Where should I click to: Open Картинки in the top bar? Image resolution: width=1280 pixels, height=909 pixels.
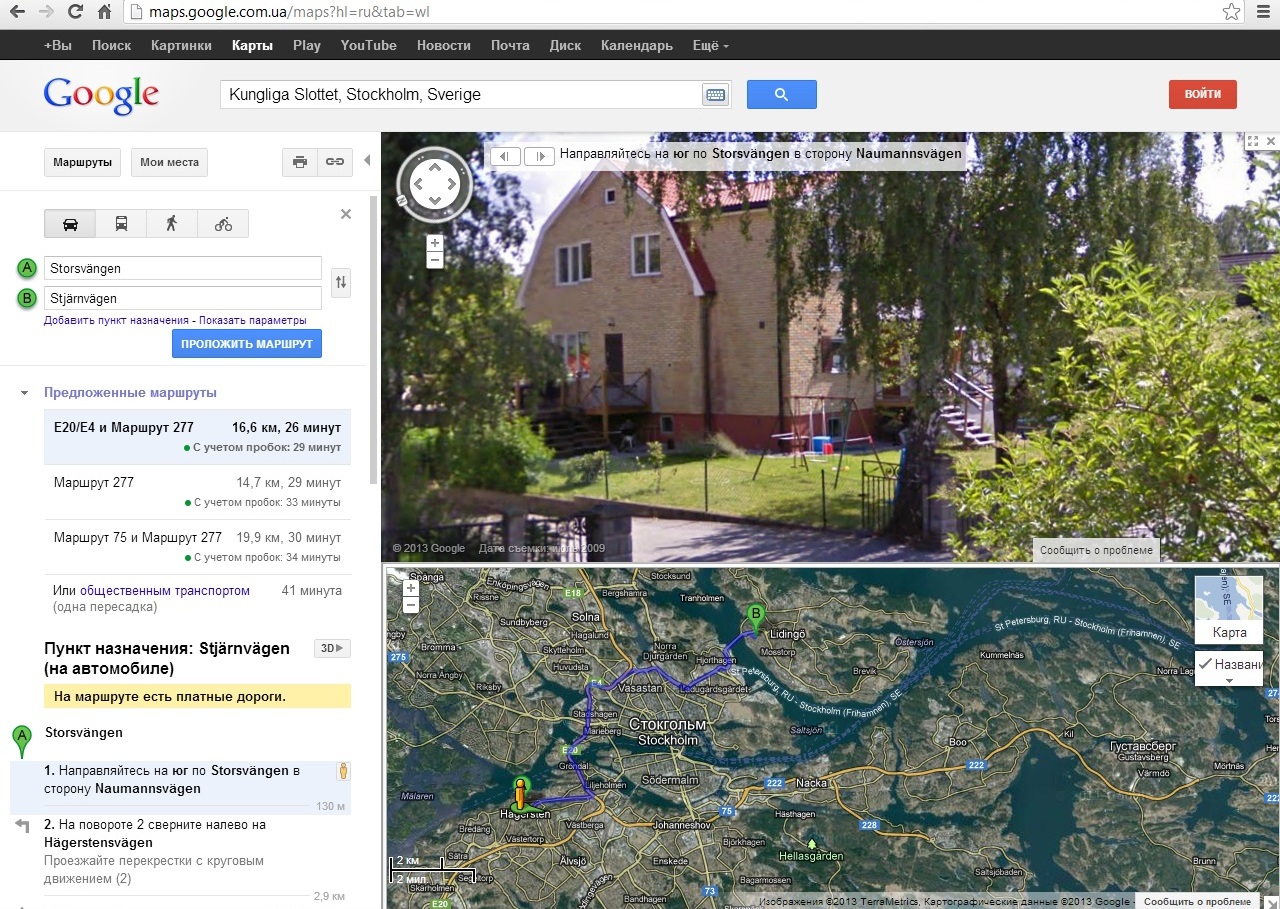pyautogui.click(x=181, y=45)
